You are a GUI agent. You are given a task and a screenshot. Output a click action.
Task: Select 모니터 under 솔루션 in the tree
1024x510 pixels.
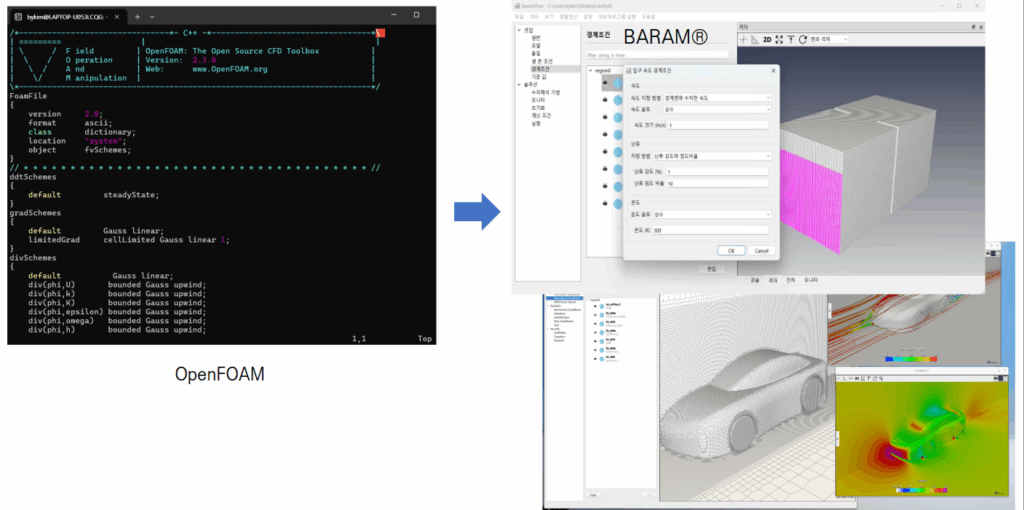click(537, 99)
